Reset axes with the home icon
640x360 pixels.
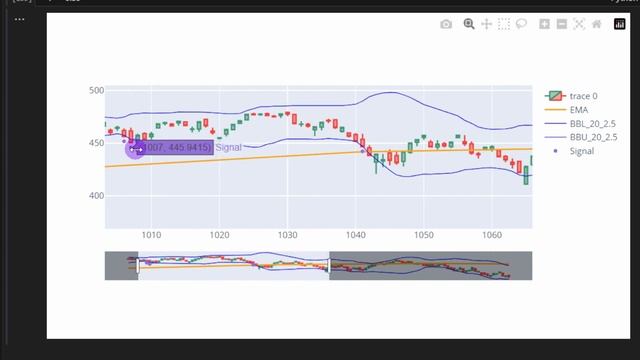pos(597,24)
